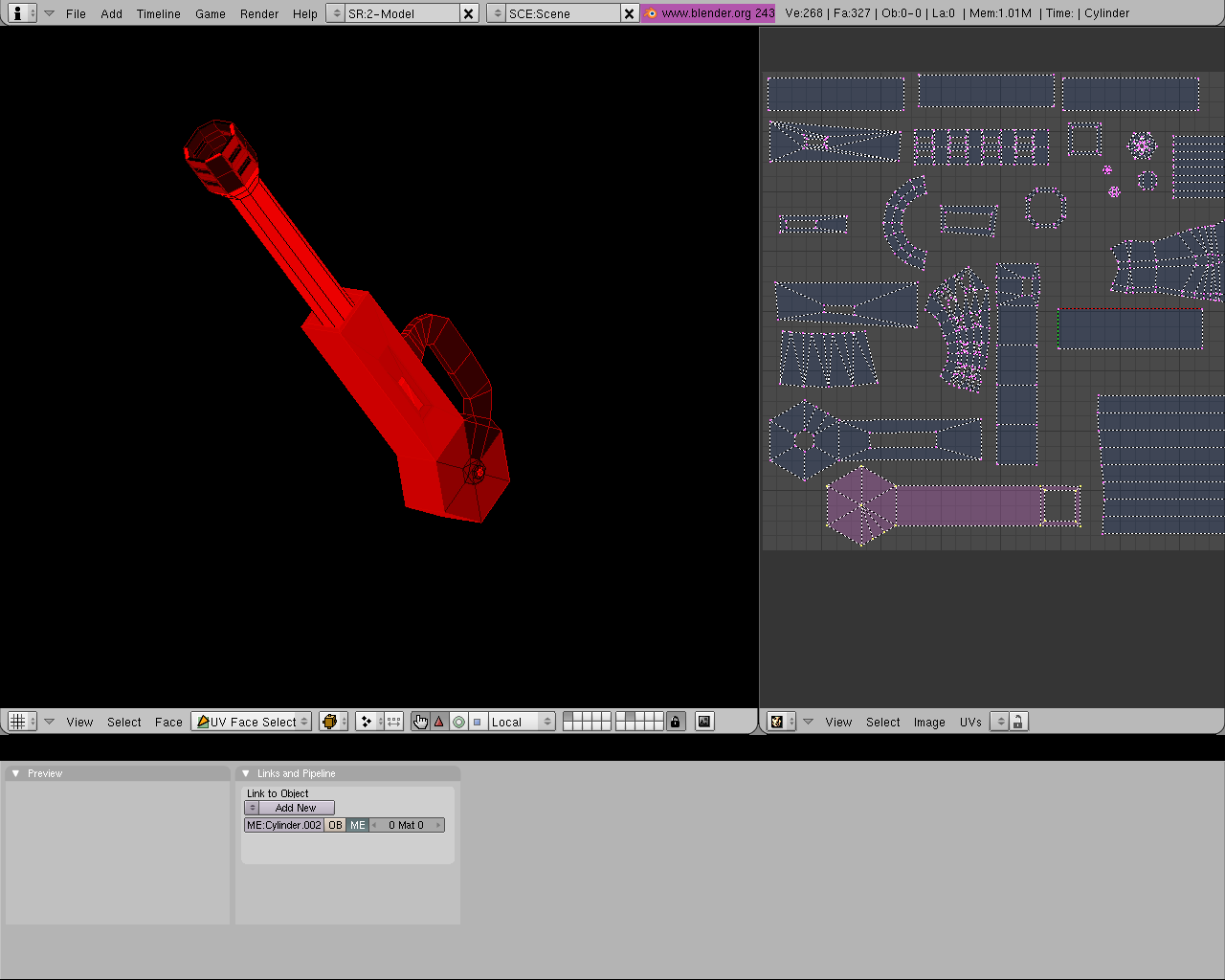Click the 3D transform manipulator hand icon
This screenshot has height=980, width=1225.
420,722
